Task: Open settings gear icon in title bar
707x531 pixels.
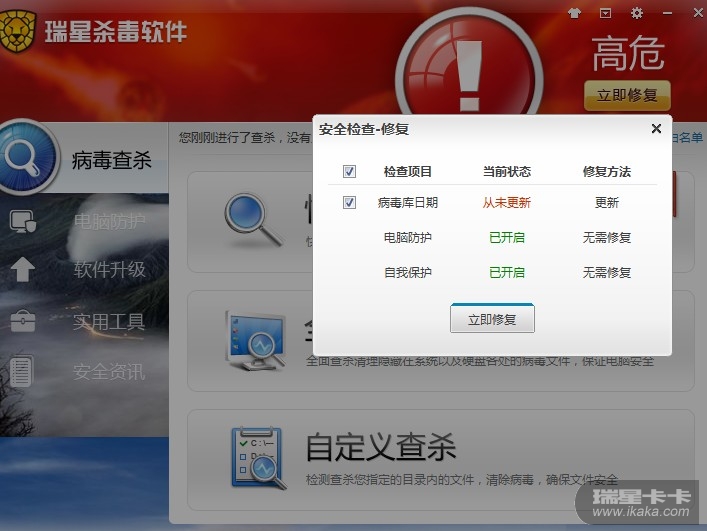Action: click(636, 13)
